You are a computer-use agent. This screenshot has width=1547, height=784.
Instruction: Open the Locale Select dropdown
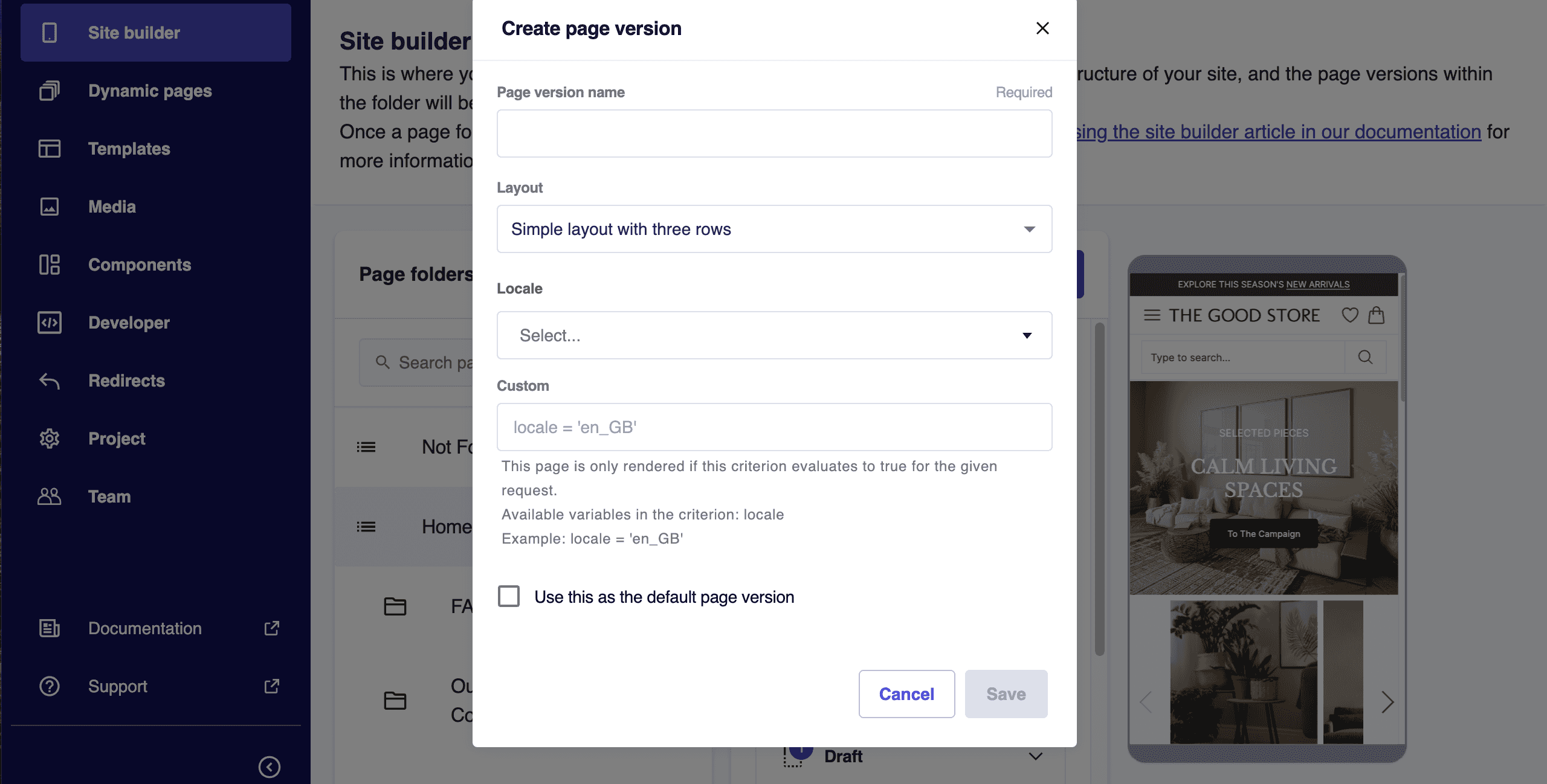coord(774,335)
